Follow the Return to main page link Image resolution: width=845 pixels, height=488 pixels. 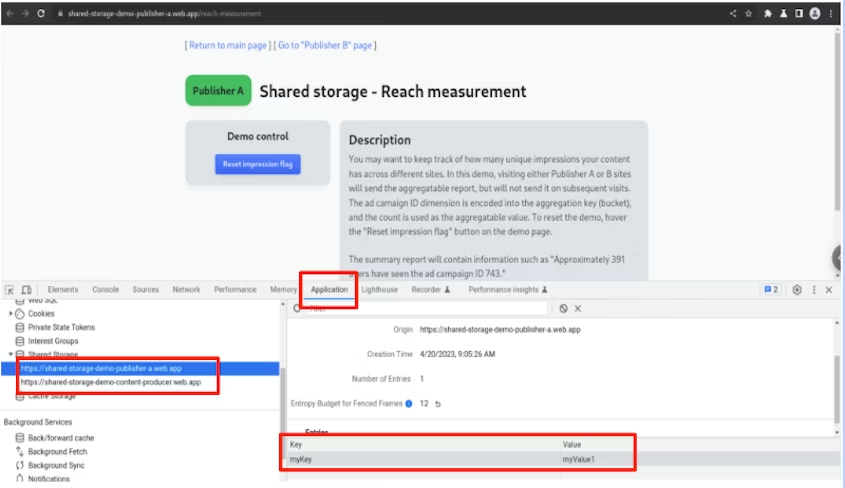tap(227, 45)
